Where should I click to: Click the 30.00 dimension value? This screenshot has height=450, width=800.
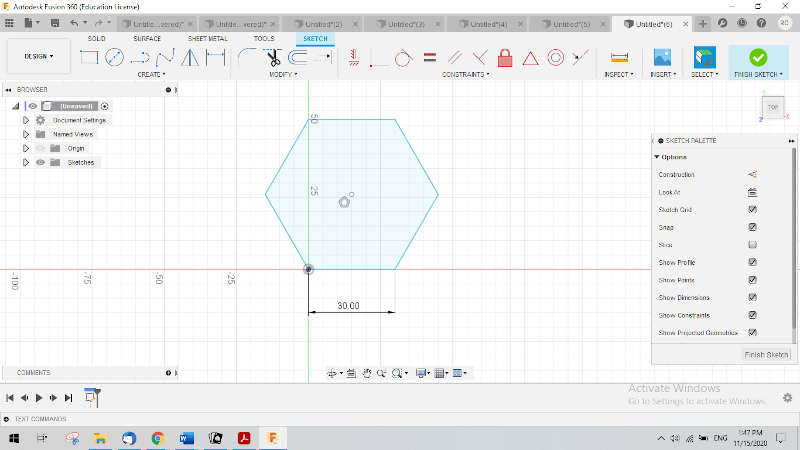click(348, 306)
